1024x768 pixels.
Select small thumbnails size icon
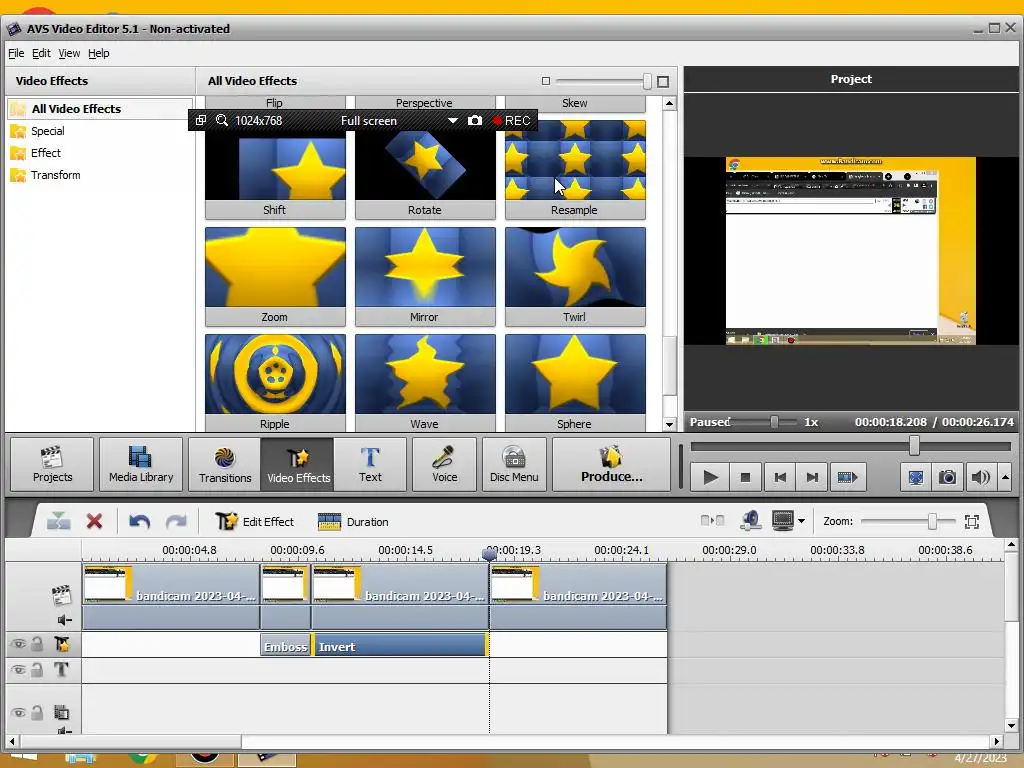[546, 81]
